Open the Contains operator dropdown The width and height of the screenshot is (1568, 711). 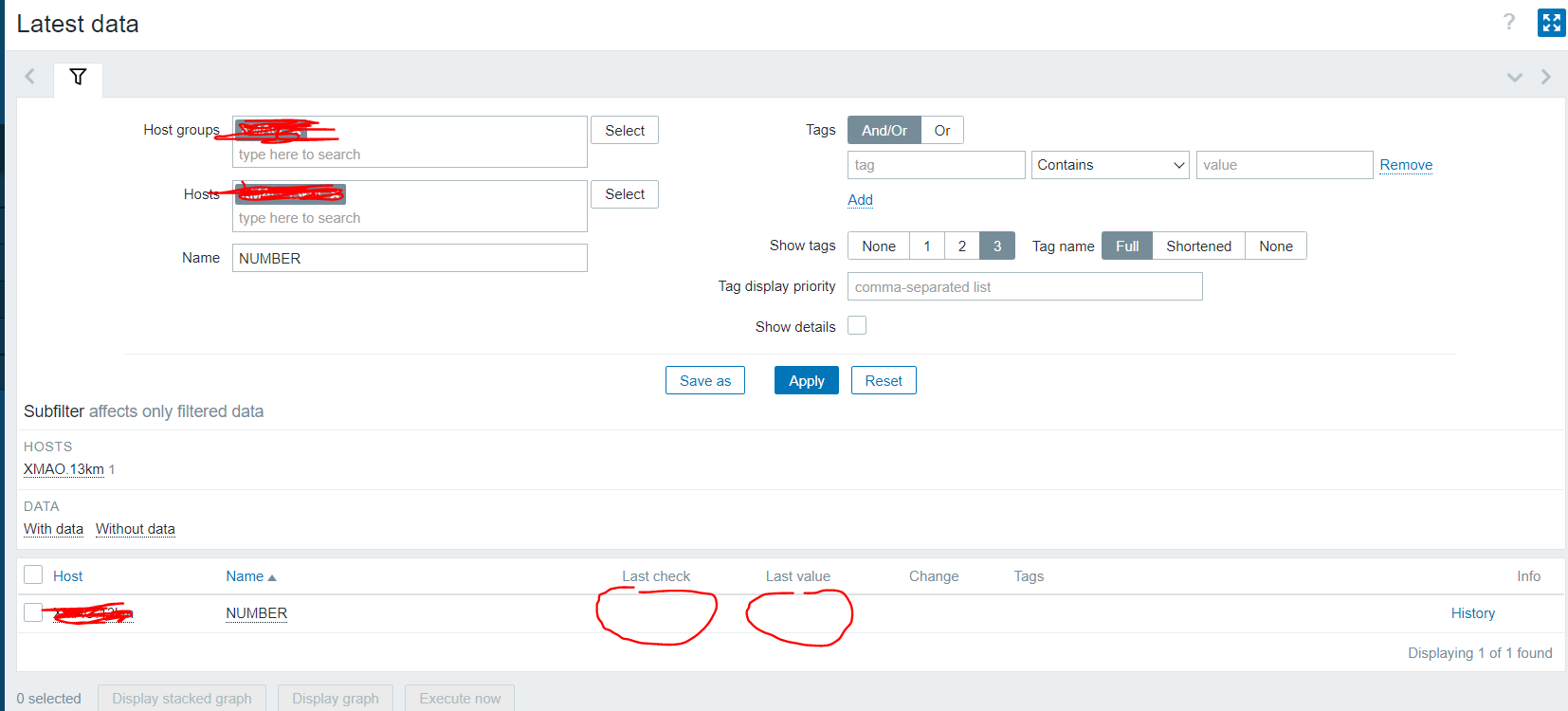[x=1110, y=165]
